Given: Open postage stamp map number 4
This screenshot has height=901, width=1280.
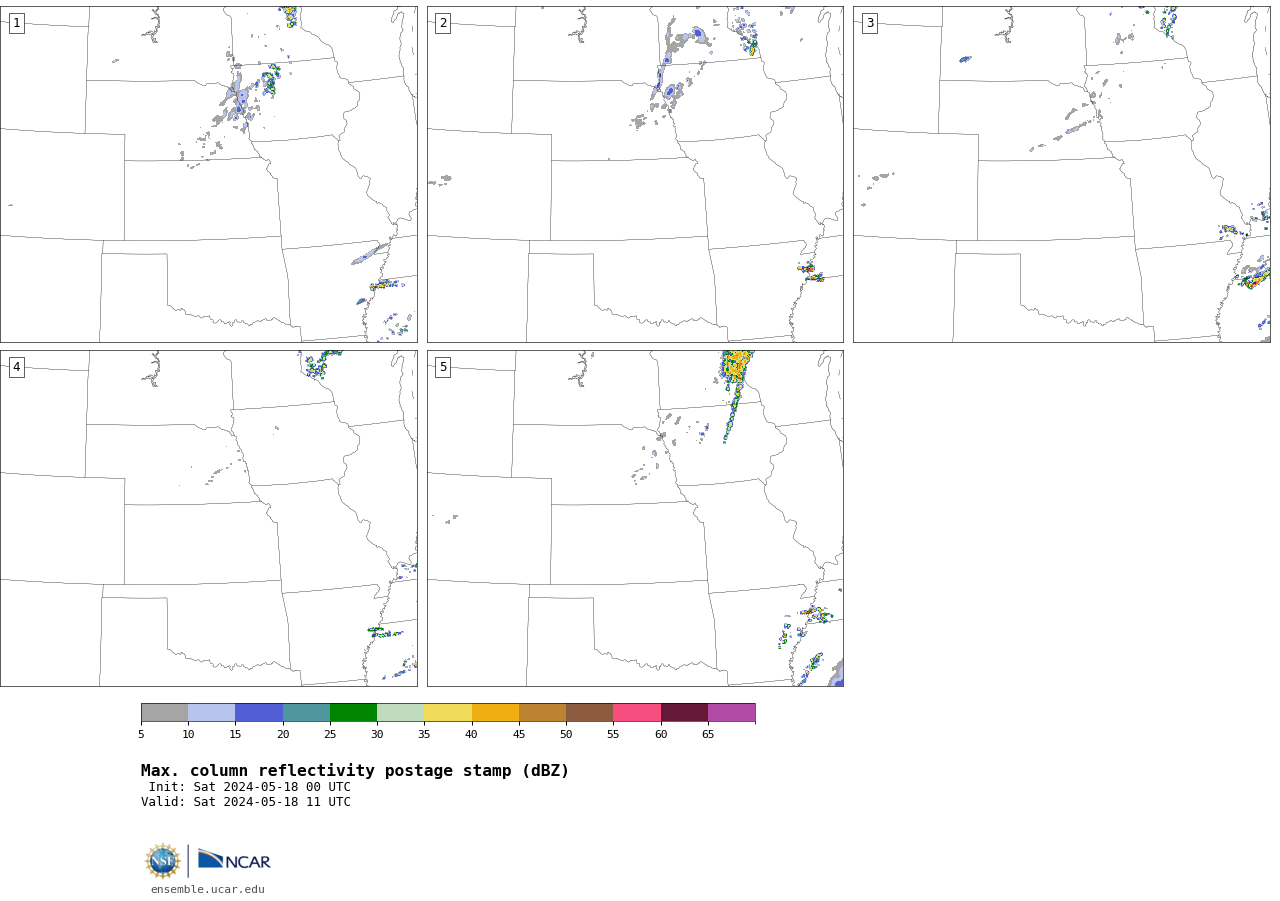Looking at the screenshot, I should coord(208,518).
